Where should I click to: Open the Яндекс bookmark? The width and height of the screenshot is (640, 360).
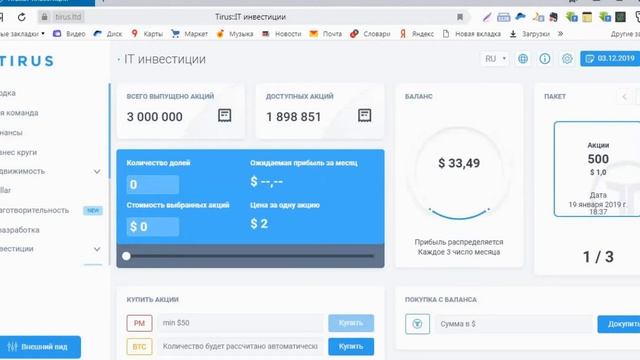pyautogui.click(x=417, y=34)
